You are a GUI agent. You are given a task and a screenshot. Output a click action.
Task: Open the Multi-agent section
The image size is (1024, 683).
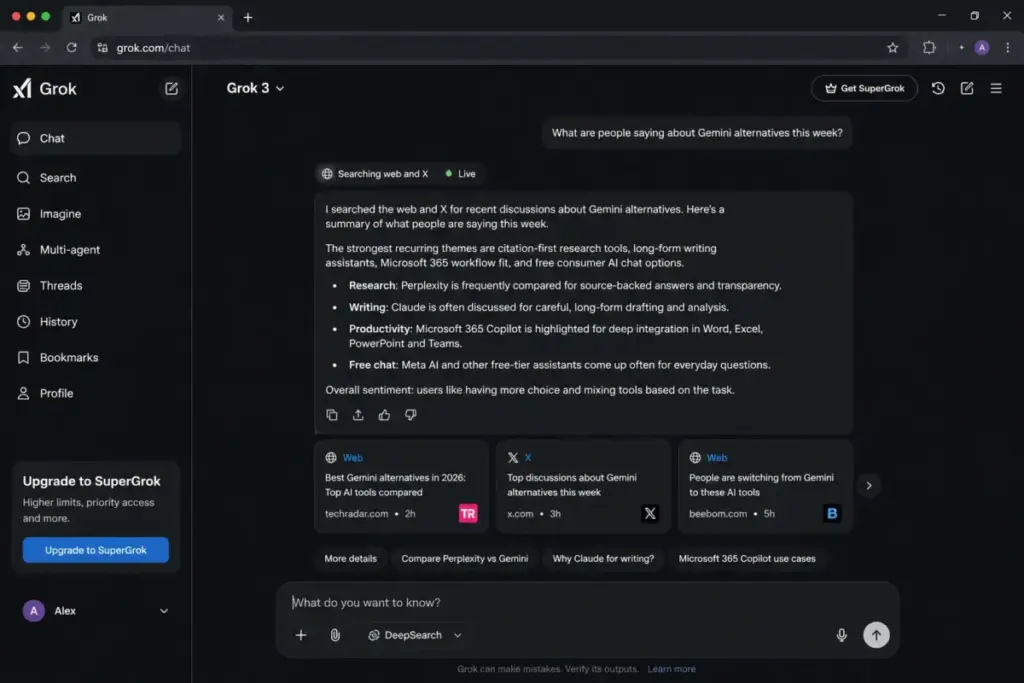pos(95,249)
